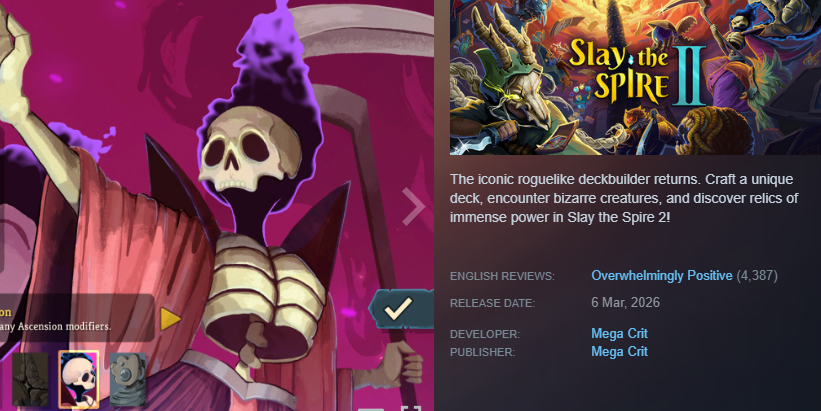Click the 6 Mar, 2026 release date
The height and width of the screenshot is (411, 821).
pos(626,303)
